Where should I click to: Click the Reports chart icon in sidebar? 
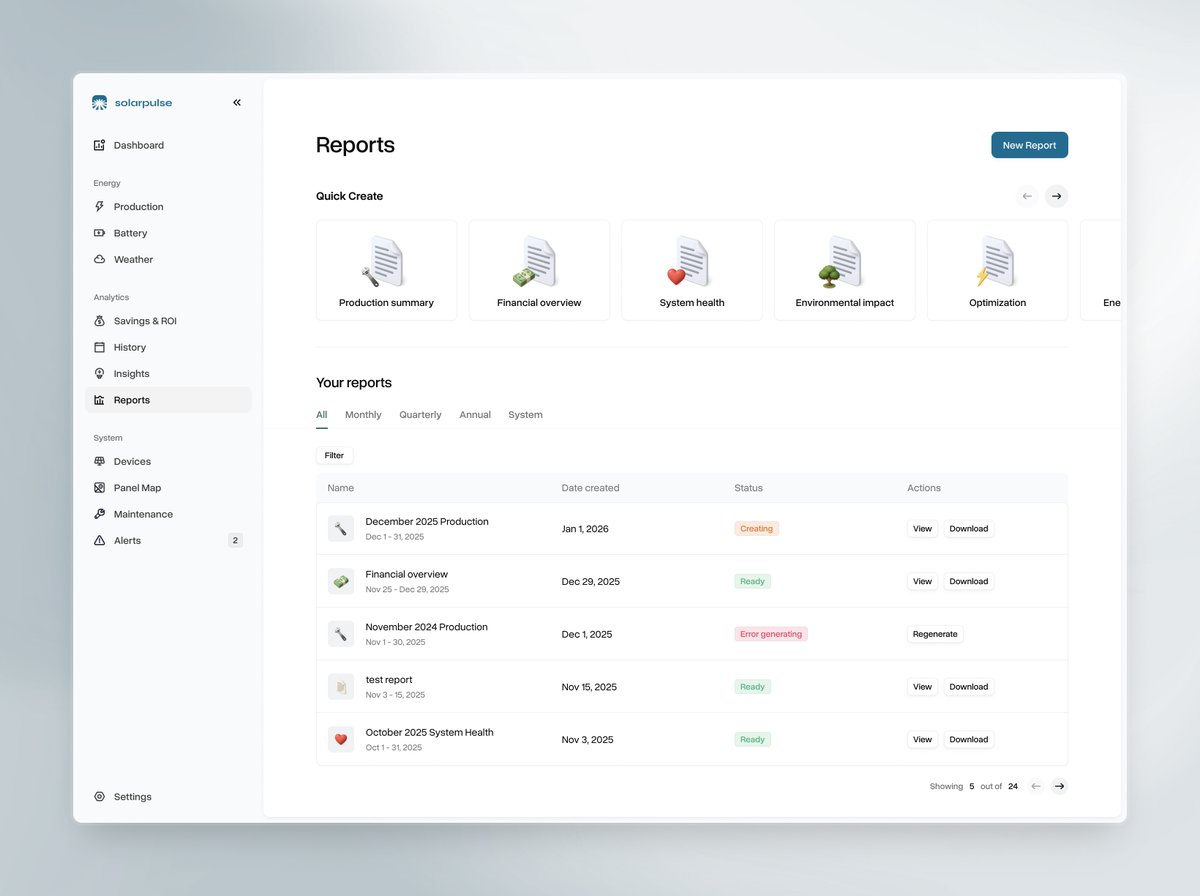point(99,400)
